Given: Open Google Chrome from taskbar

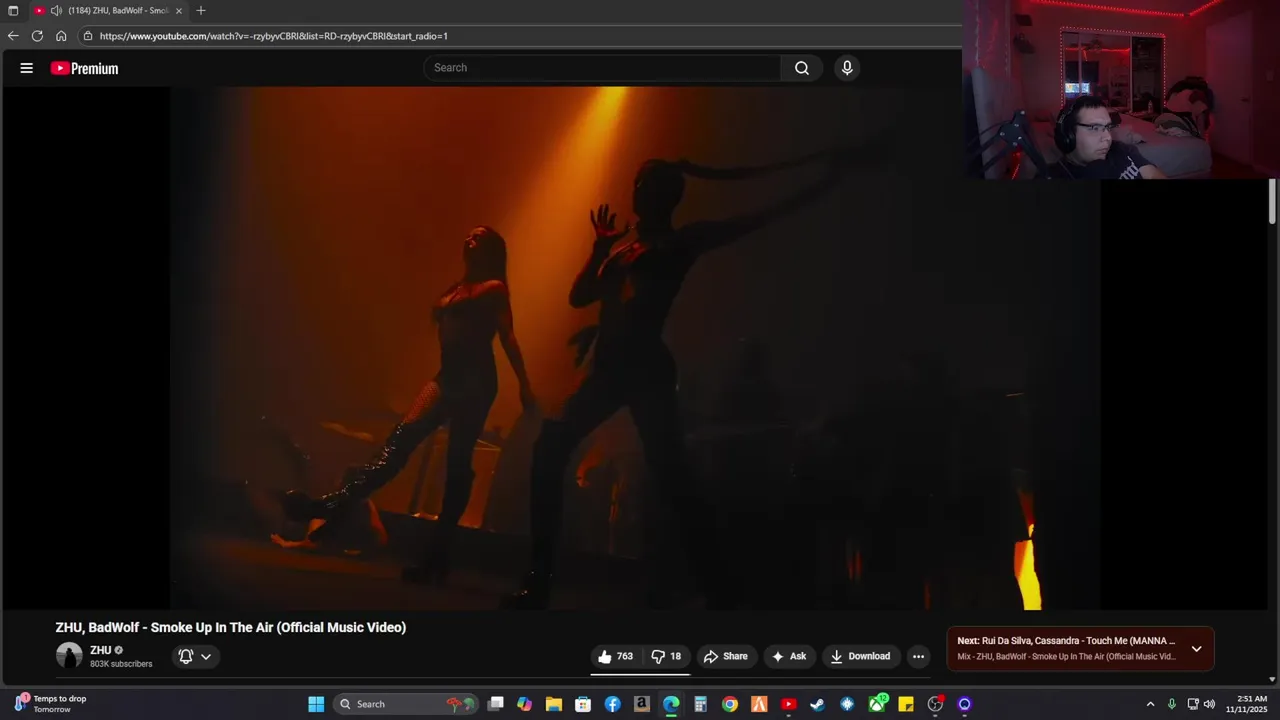Looking at the screenshot, I should click(x=730, y=704).
